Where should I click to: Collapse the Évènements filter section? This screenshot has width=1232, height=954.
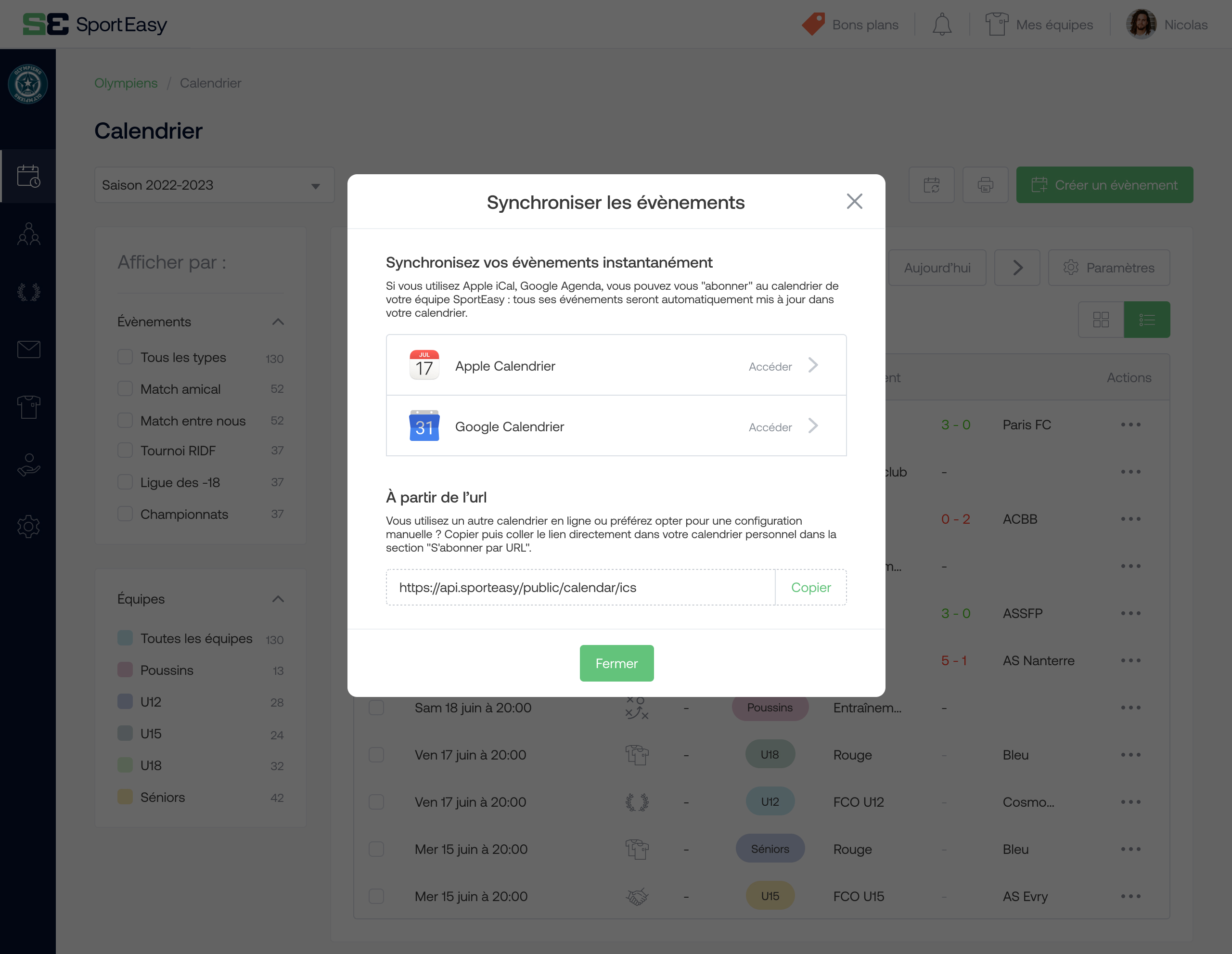(278, 322)
